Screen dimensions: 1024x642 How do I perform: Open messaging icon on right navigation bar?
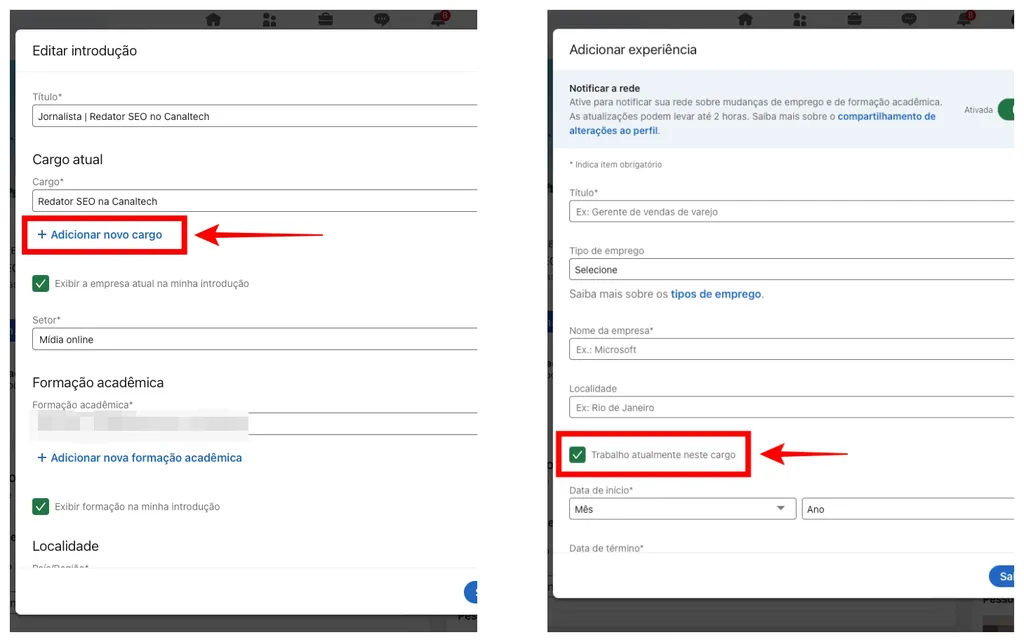coord(908,18)
